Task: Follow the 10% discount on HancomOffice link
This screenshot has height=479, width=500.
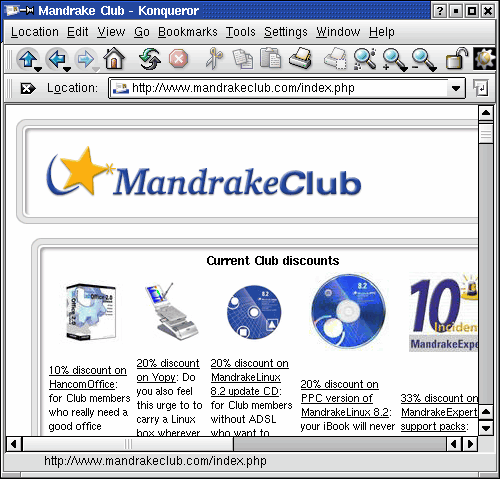Action: pos(88,377)
